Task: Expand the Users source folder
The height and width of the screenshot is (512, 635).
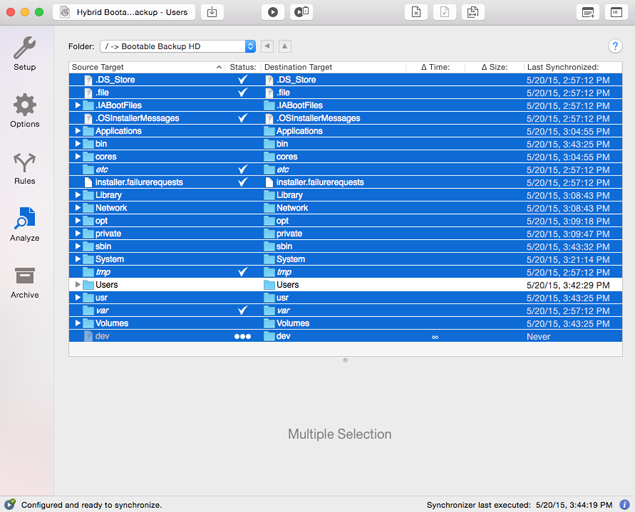Action: [x=78, y=285]
